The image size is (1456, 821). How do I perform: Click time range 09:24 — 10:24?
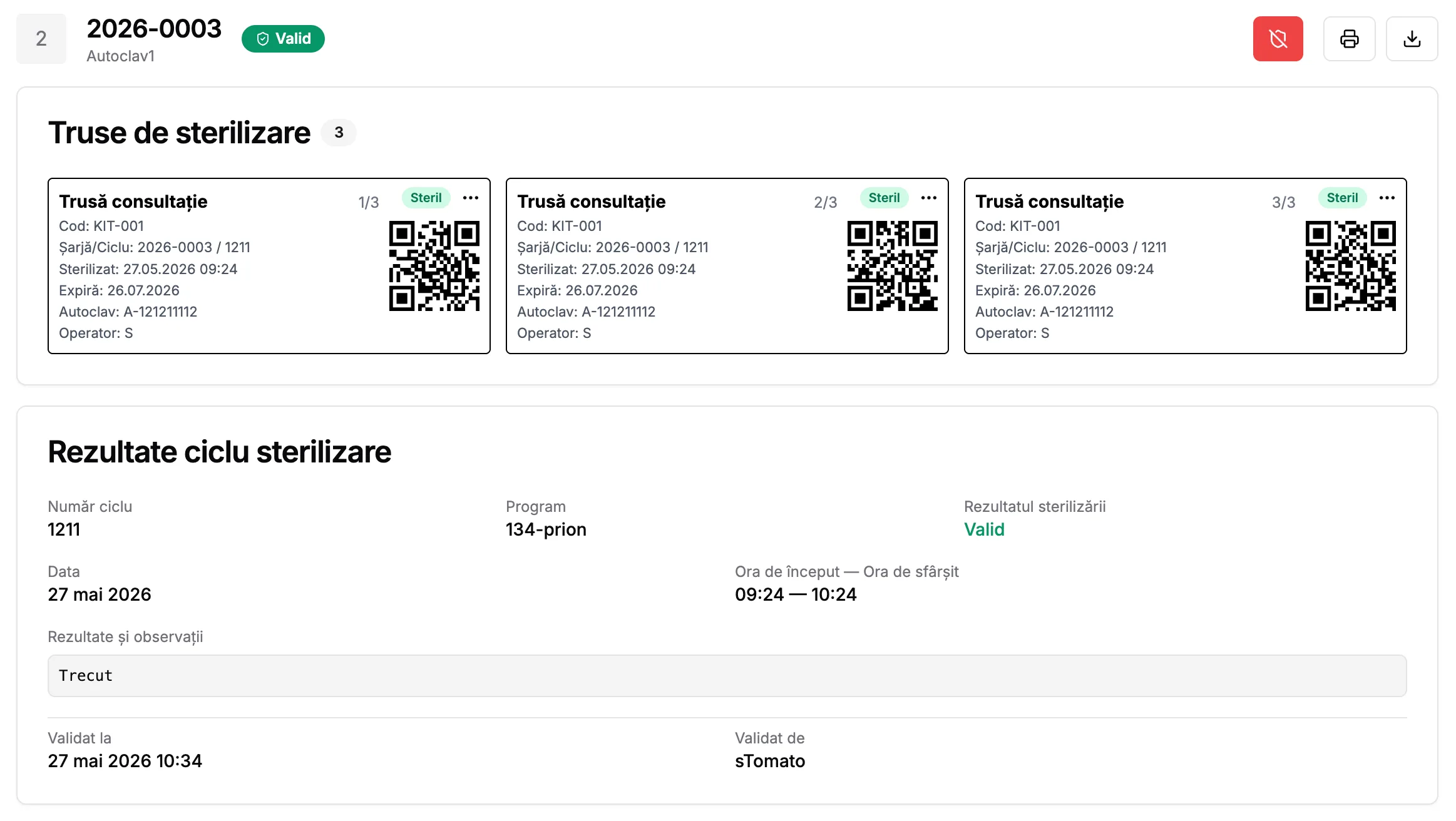(796, 594)
